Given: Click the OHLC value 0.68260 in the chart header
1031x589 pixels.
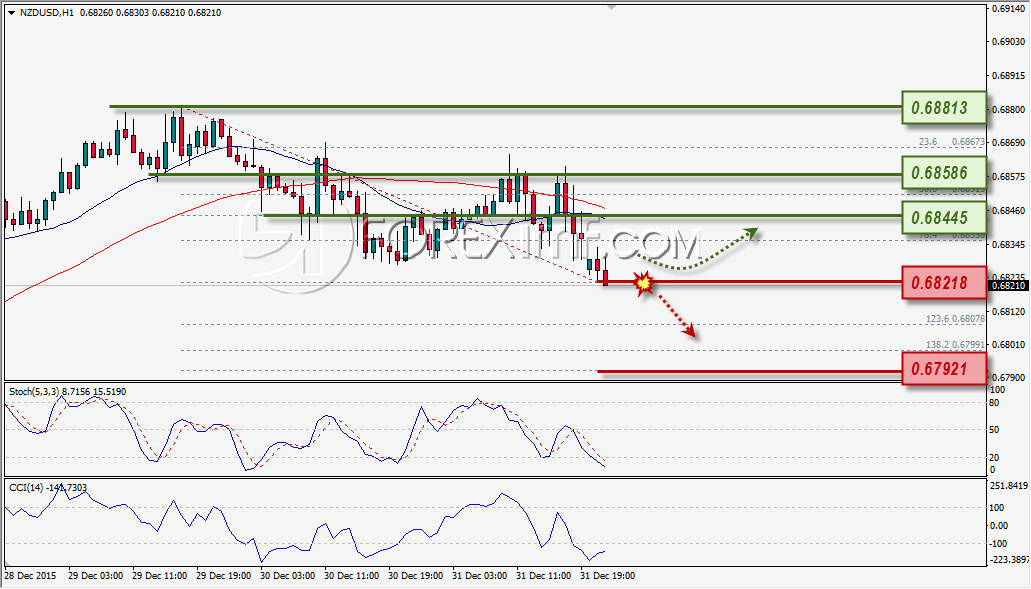Looking at the screenshot, I should click(x=96, y=12).
